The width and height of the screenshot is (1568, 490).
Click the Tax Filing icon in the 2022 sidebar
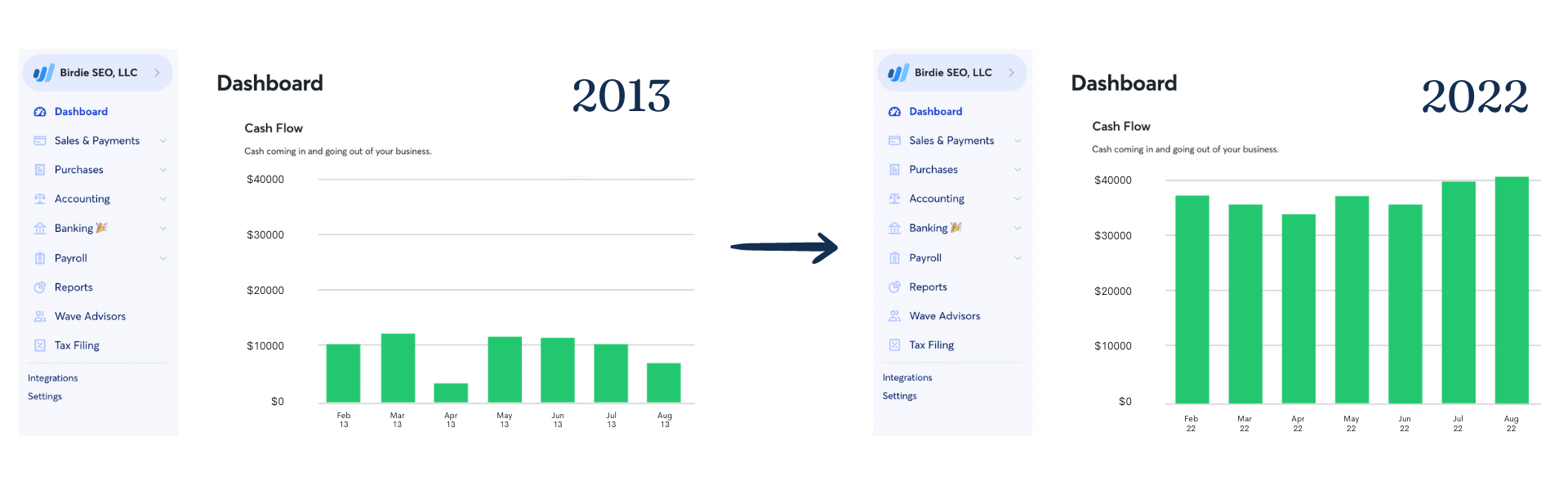point(894,345)
